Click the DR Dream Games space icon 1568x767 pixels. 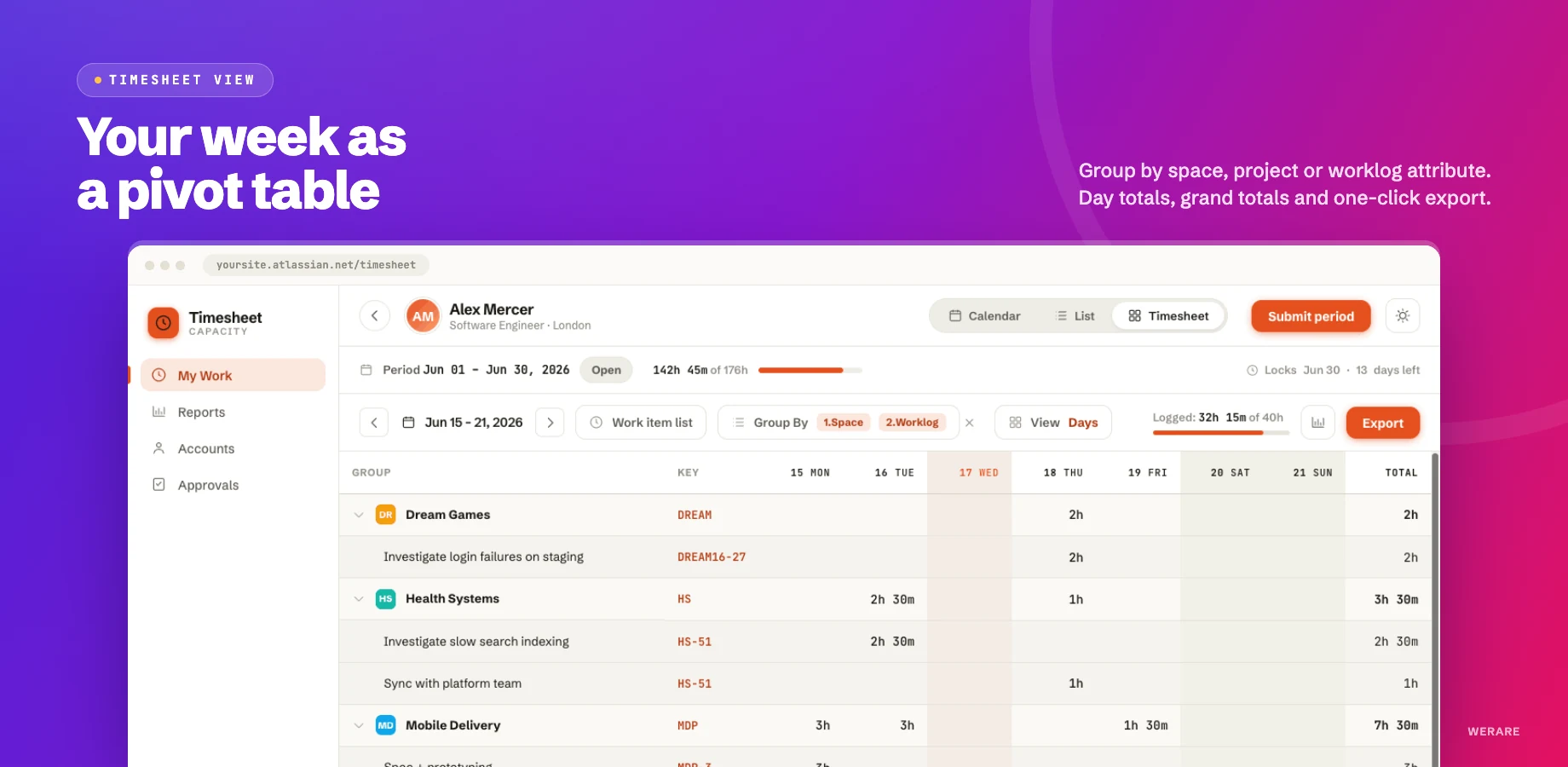[385, 515]
